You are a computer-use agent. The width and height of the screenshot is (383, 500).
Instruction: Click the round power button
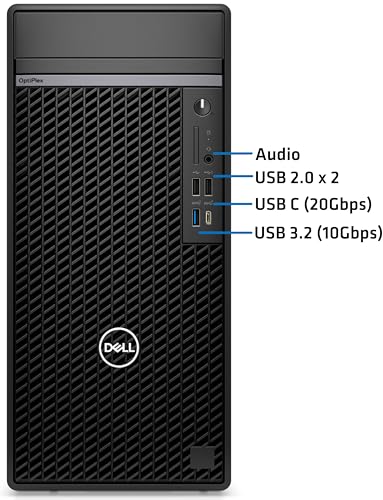(202, 107)
